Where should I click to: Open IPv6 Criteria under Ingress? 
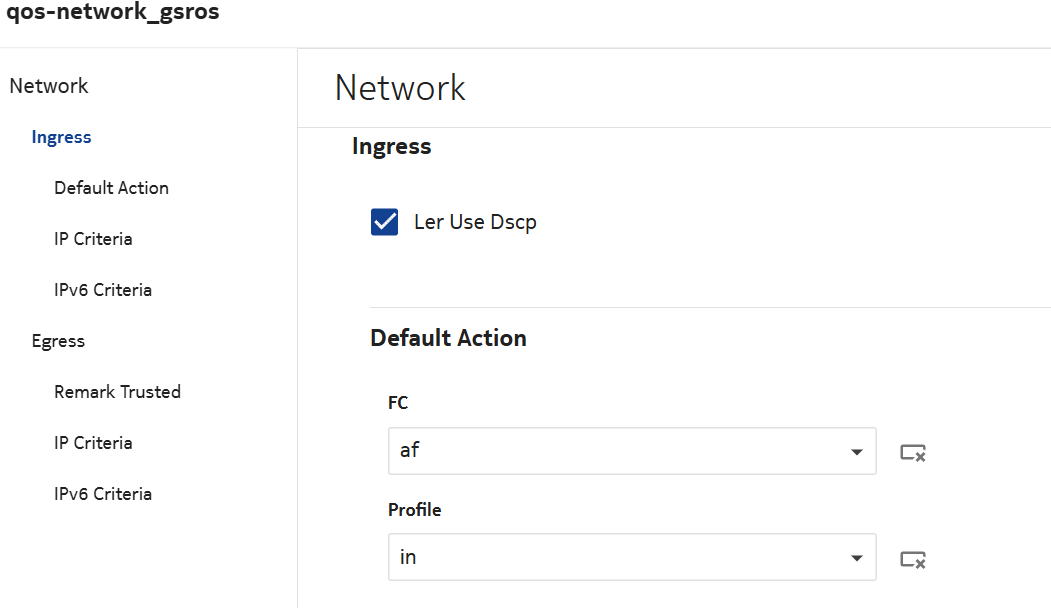103,290
